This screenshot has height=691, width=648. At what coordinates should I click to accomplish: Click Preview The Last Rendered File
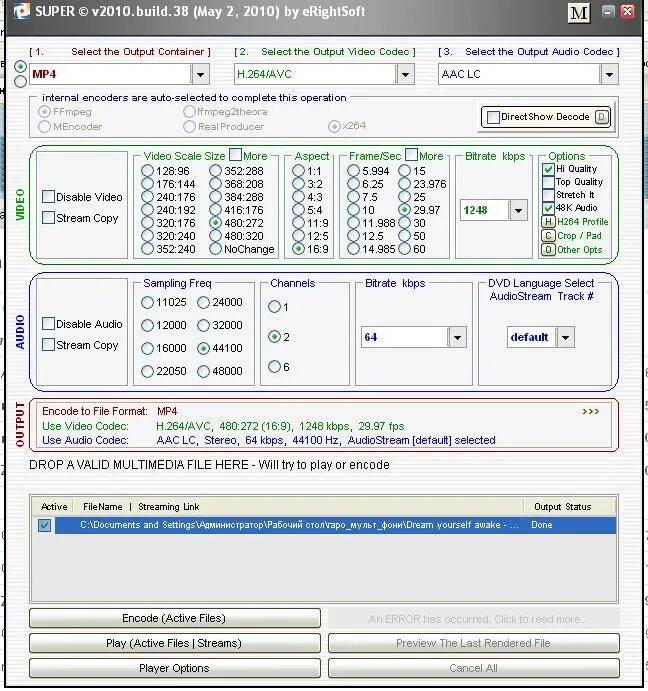[473, 643]
